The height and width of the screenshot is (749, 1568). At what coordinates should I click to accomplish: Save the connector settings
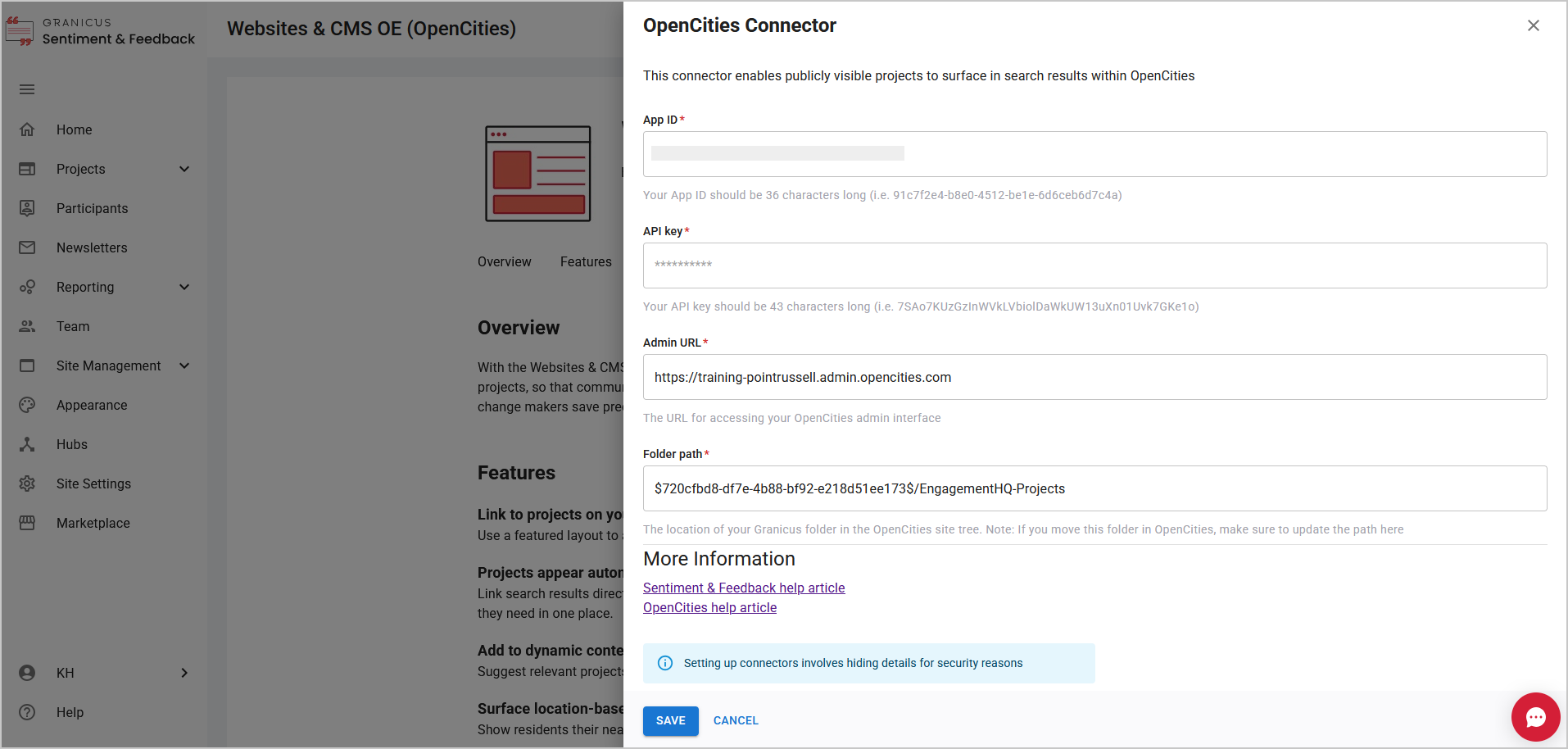tap(671, 721)
